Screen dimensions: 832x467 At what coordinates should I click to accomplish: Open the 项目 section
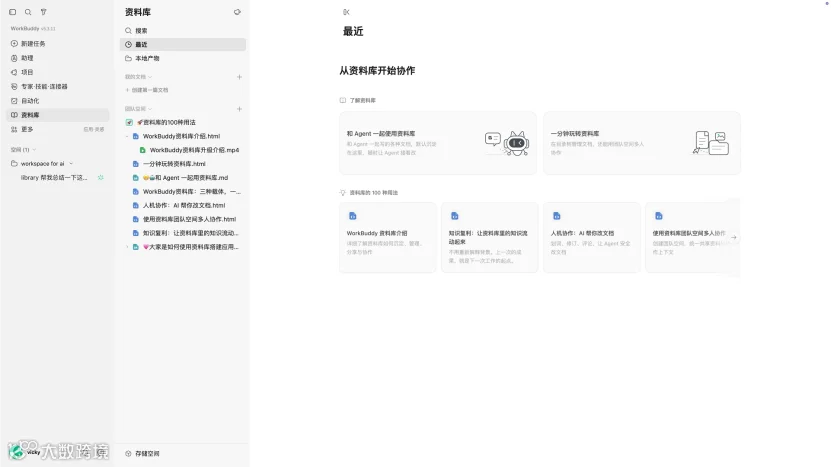coord(57,72)
